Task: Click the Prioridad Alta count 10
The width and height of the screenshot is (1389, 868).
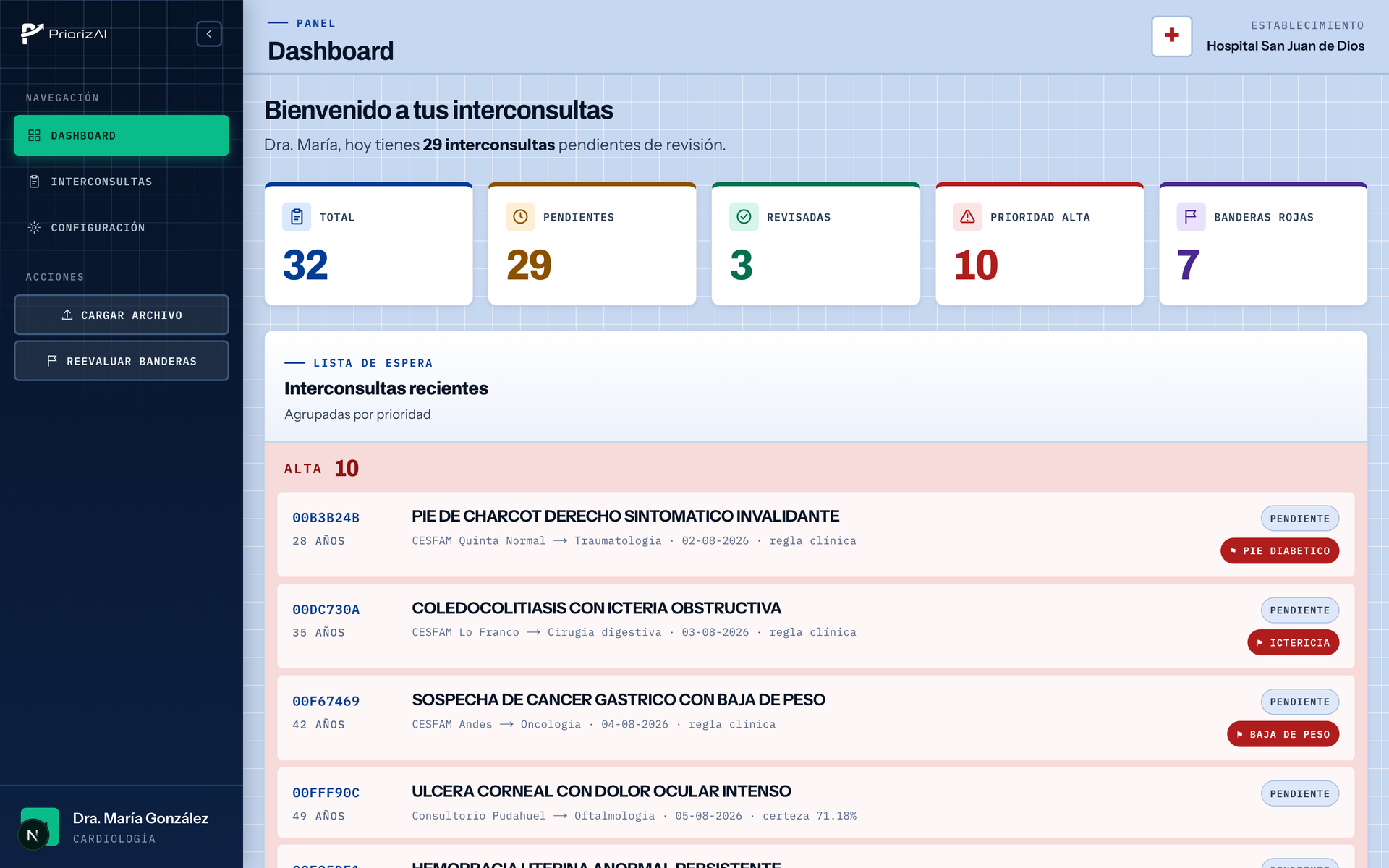Action: (976, 265)
